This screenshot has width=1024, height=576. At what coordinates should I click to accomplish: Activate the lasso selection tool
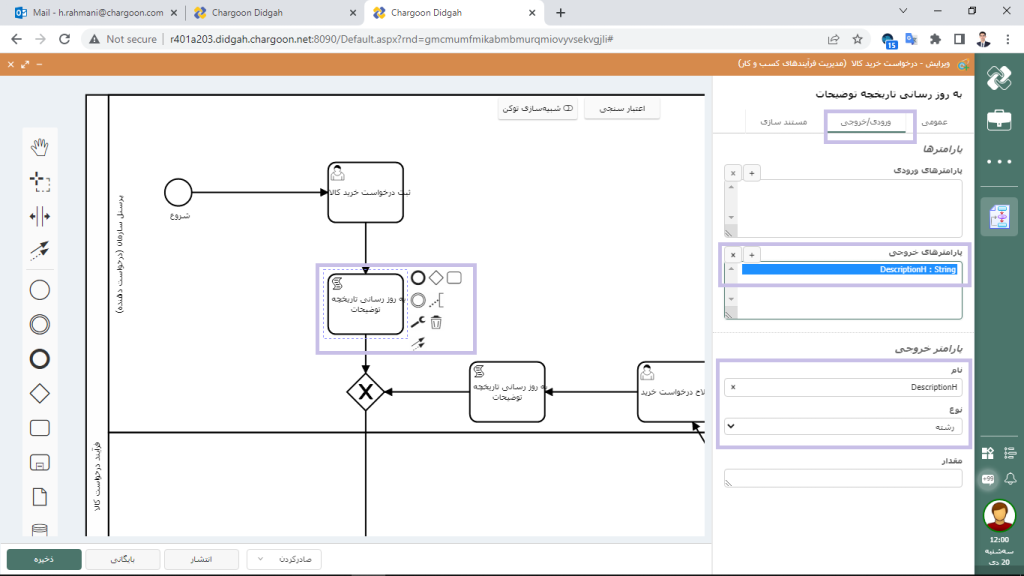pos(40,182)
